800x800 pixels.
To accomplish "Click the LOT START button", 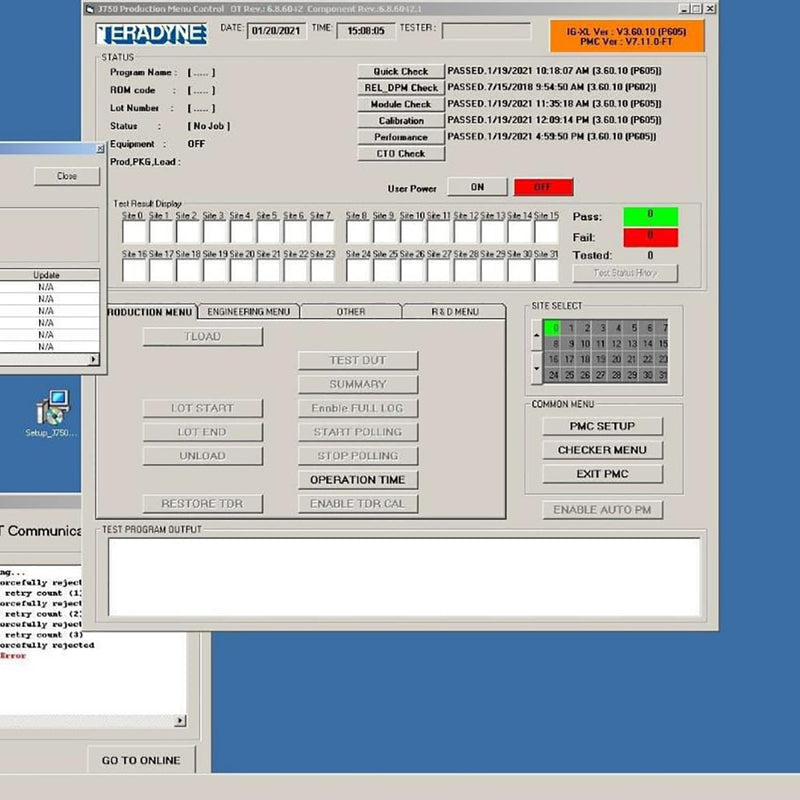I will tap(203, 408).
